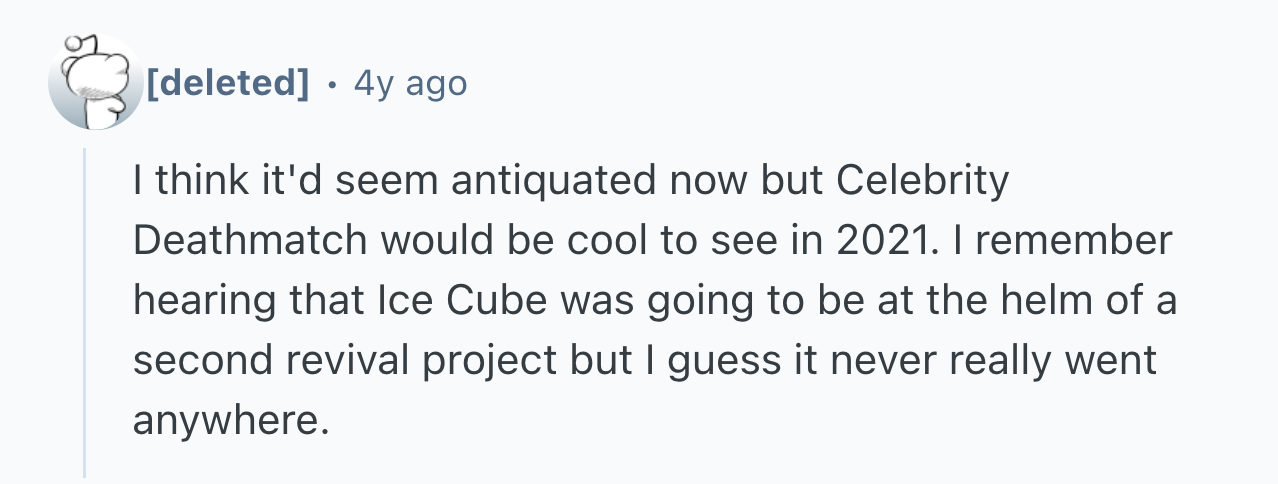Click the [deleted] username

(227, 83)
